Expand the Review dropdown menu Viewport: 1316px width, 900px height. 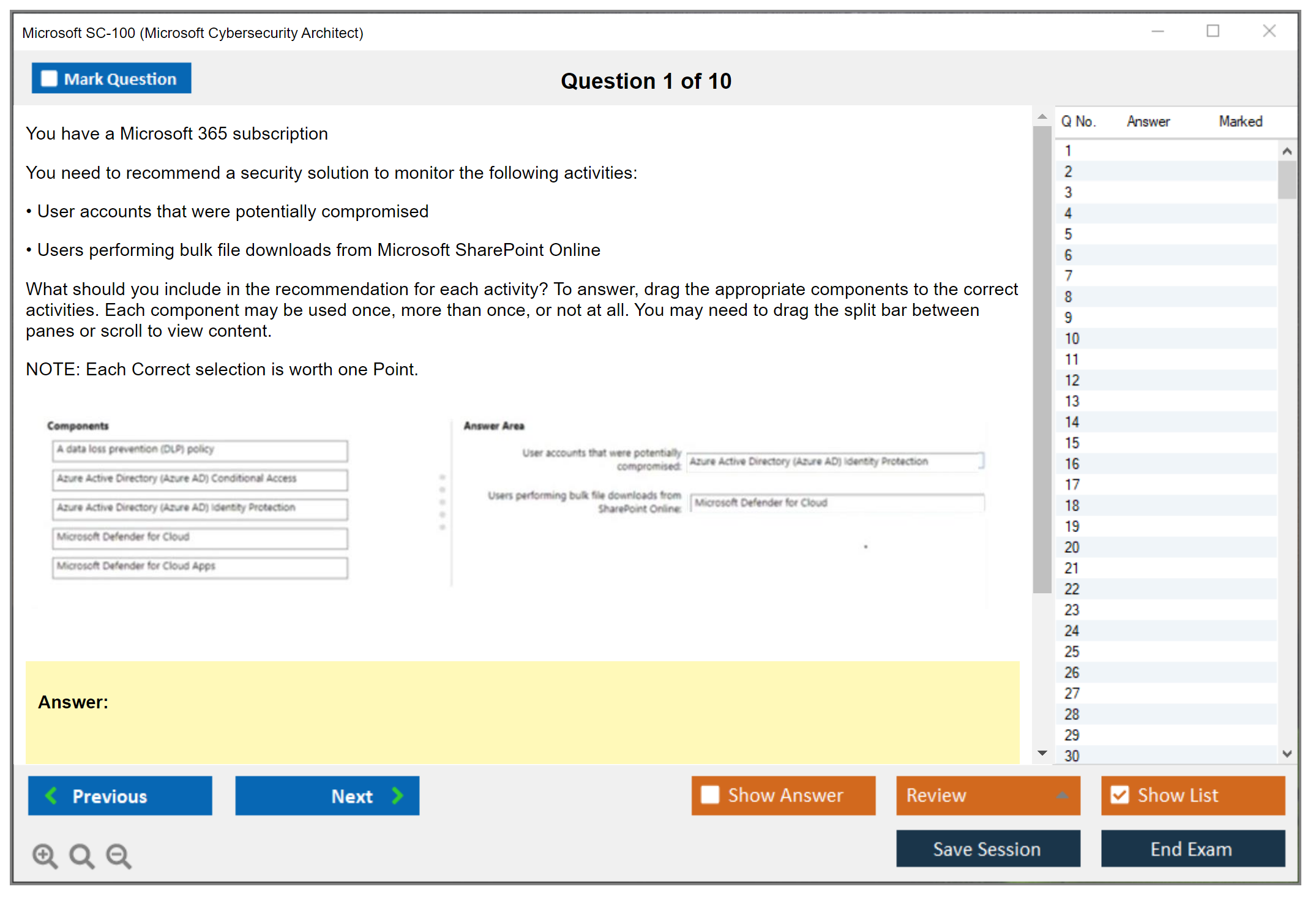coord(1062,795)
